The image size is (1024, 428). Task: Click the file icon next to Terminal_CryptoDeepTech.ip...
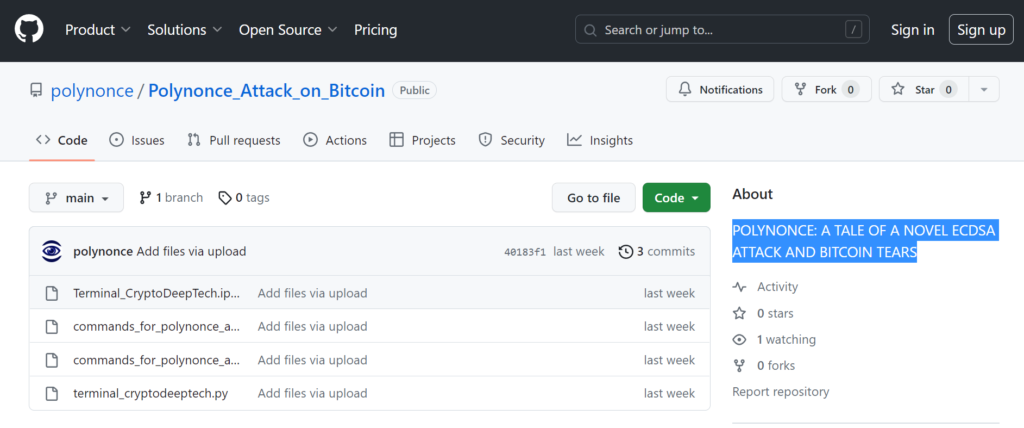(52, 293)
